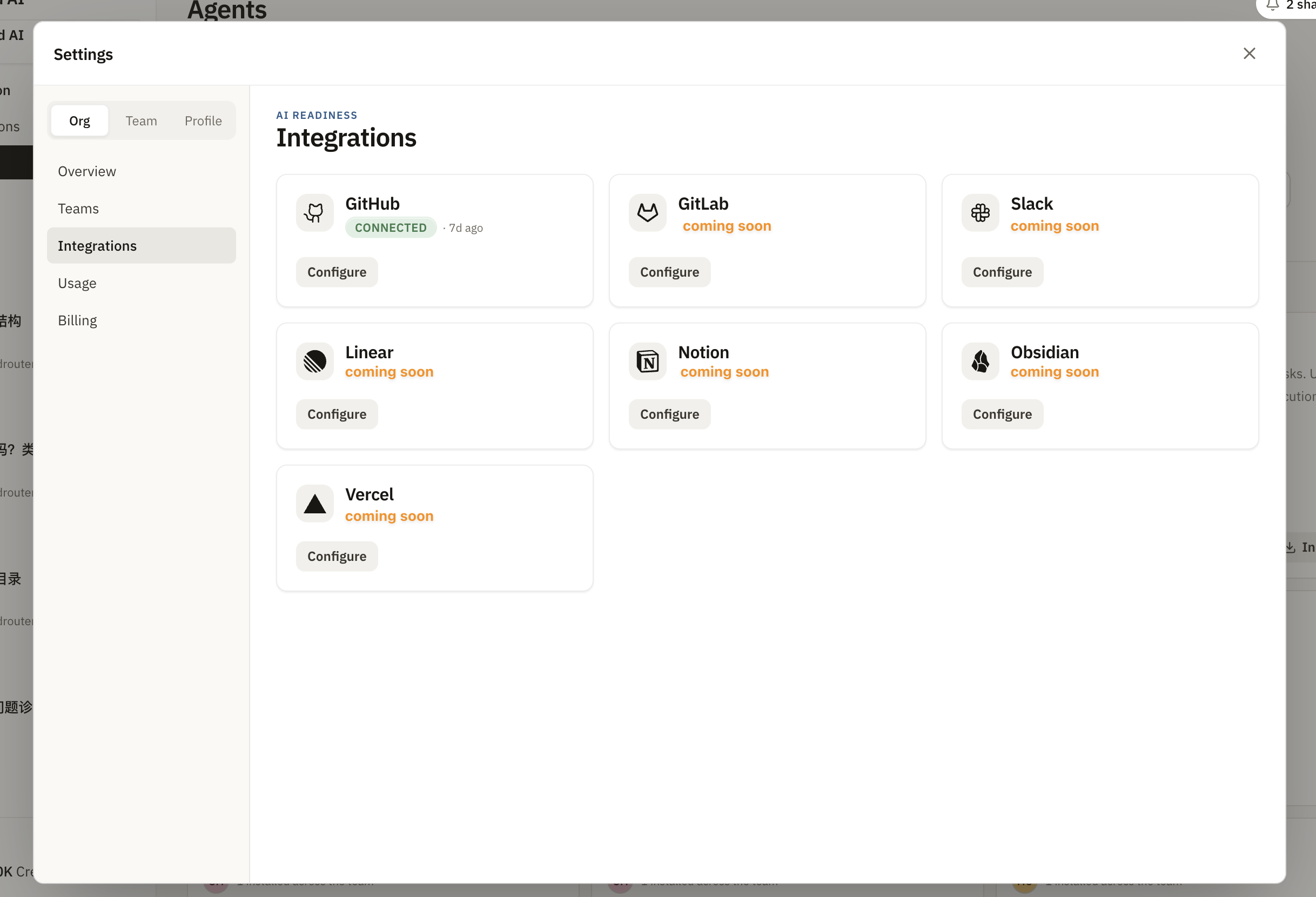
Task: Click Obsidian's 'coming soon' label
Action: (1055, 372)
